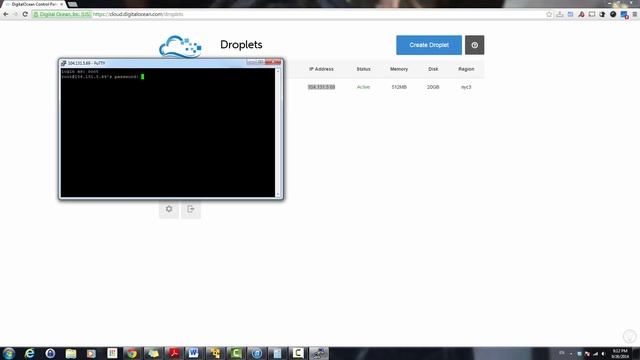Open the settings gear icon below the PuTTY window
This screenshot has width=640, height=360.
click(x=169, y=209)
